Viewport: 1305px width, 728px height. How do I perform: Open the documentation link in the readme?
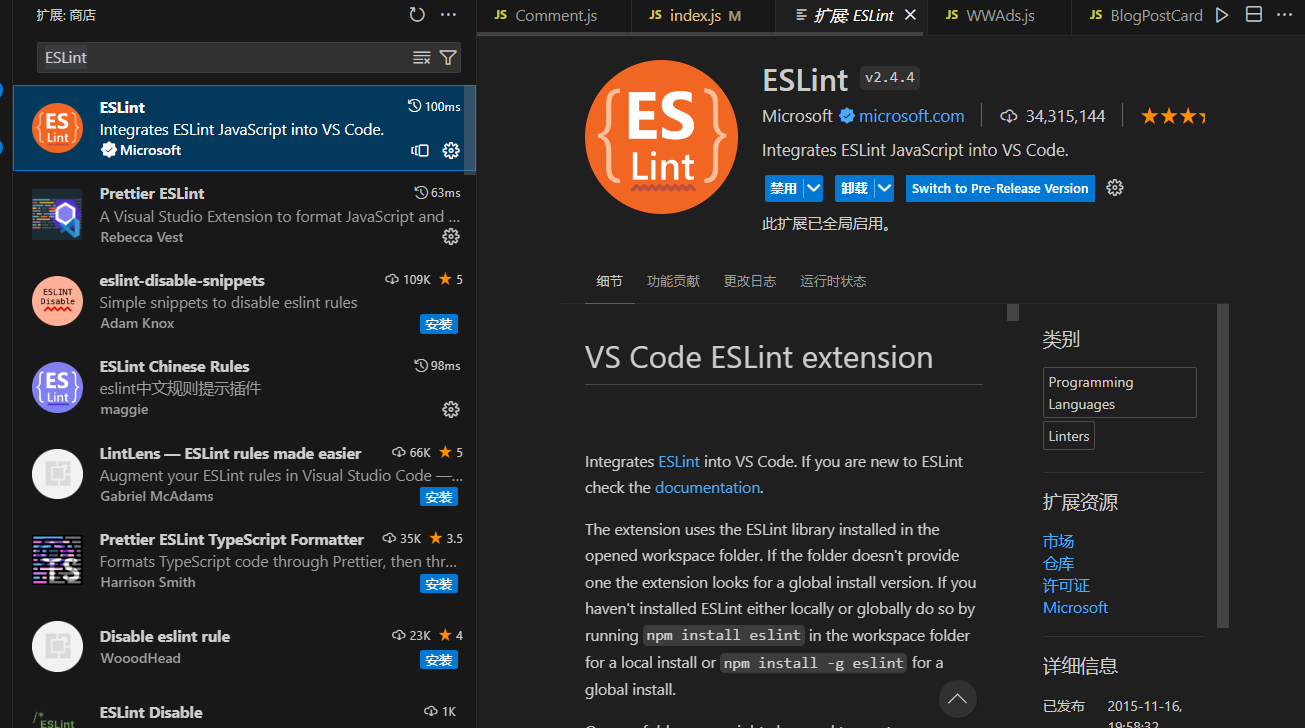708,488
